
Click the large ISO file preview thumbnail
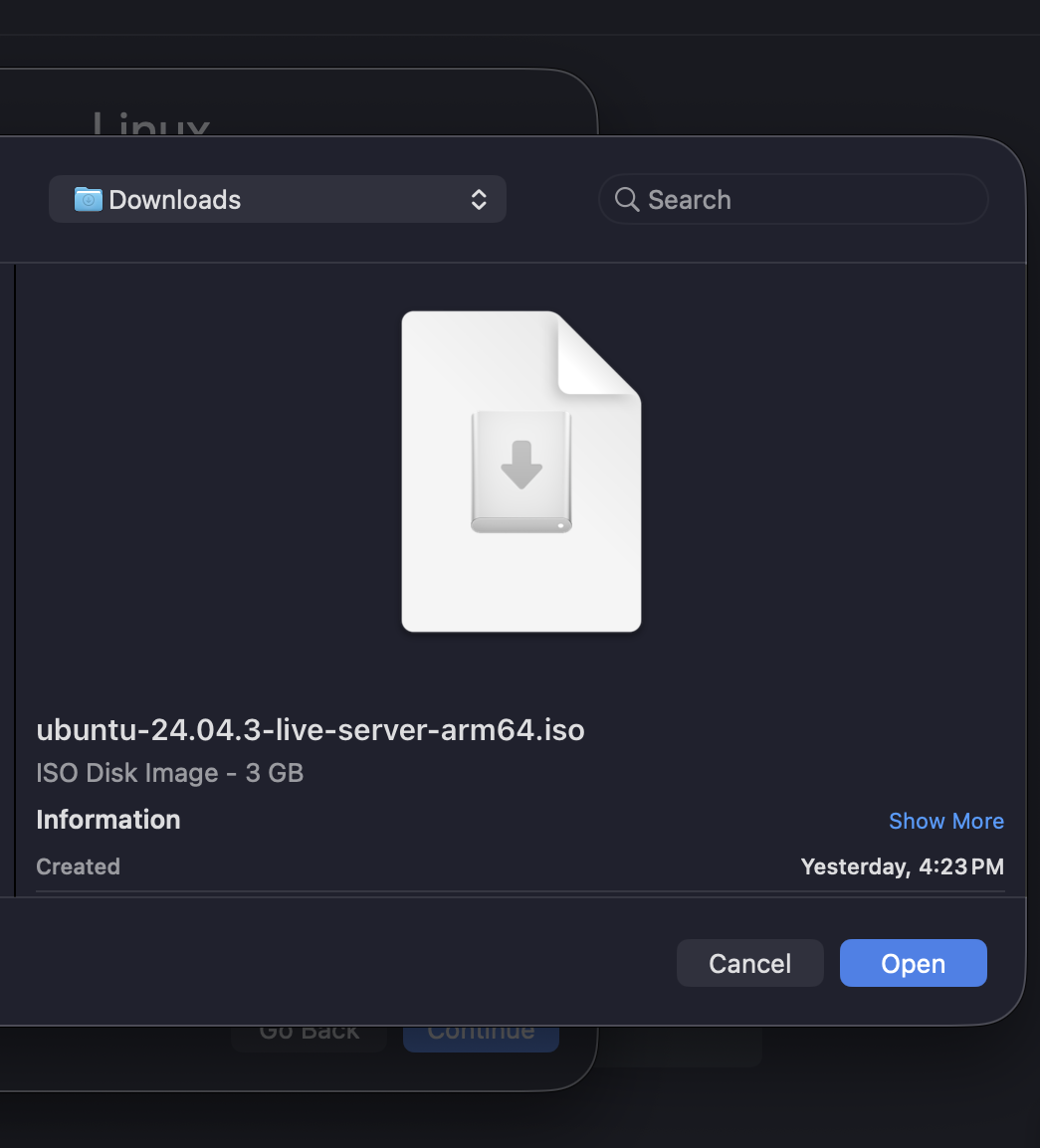click(x=520, y=471)
